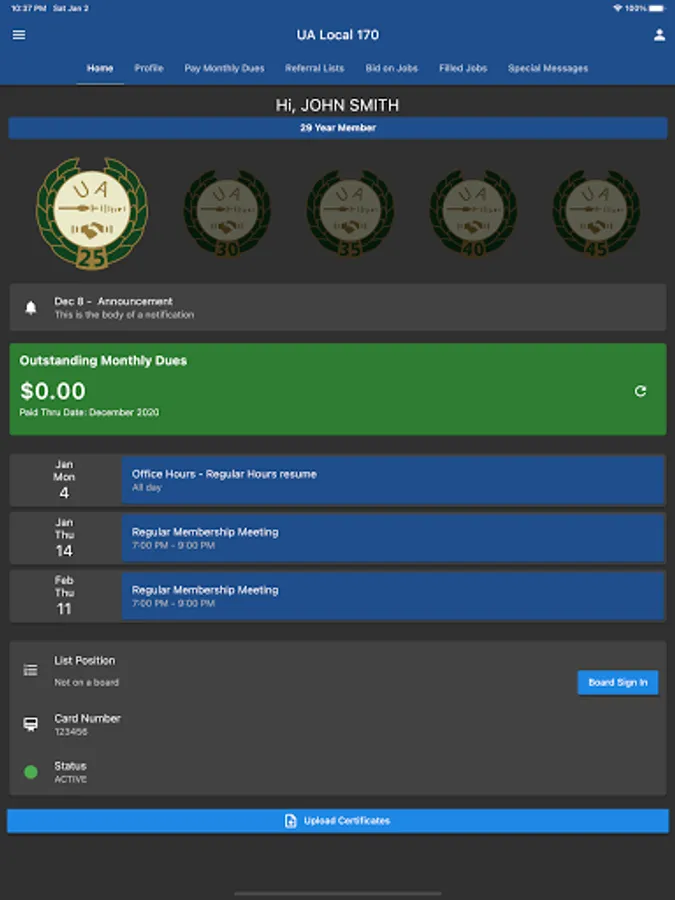Tap the Jan Thu 14 date cell

(x=65, y=538)
